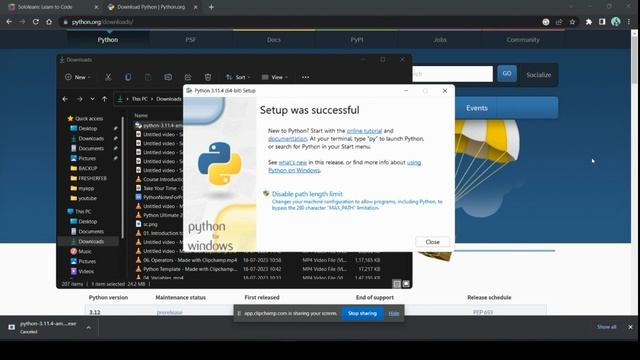
Task: Open New dropdown in File Explorer
Action: coord(78,77)
